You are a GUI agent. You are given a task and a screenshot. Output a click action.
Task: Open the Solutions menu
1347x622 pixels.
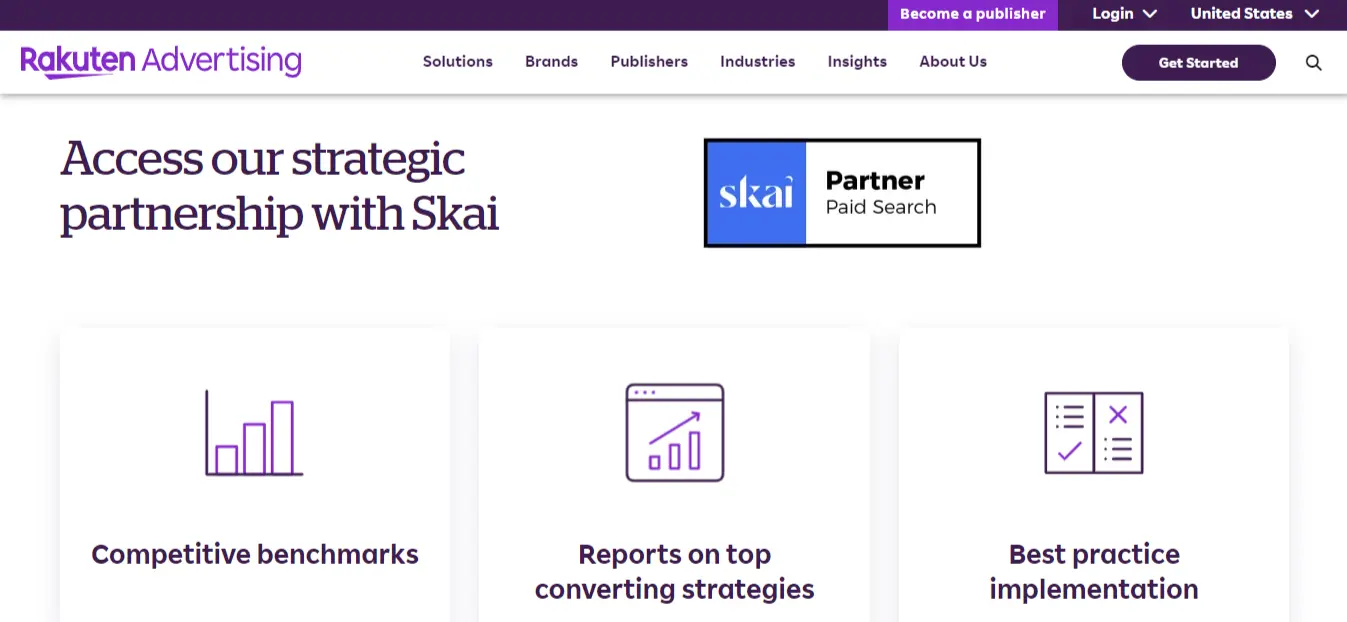[458, 61]
